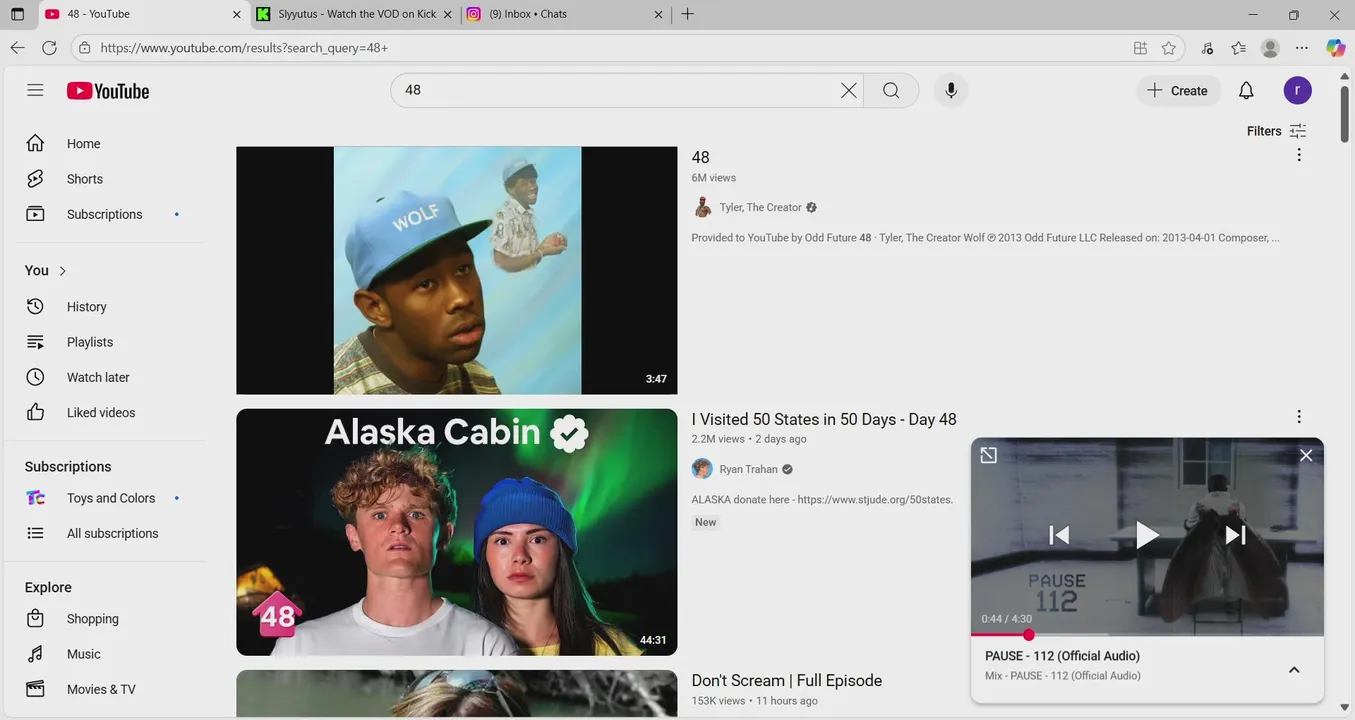The image size is (1355, 720).
Task: Open the browser profile icon
Action: pos(1270,47)
